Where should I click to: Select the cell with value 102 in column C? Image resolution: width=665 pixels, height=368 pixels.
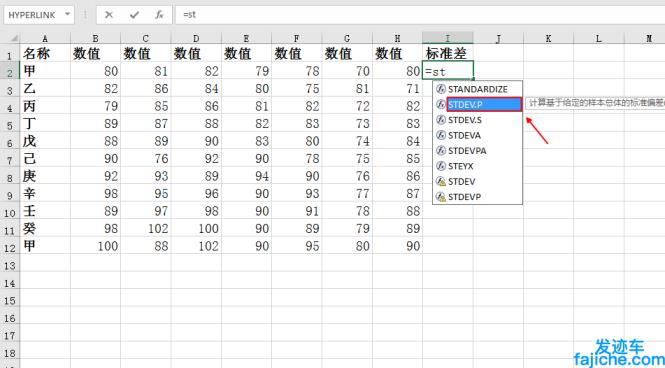coord(146,229)
